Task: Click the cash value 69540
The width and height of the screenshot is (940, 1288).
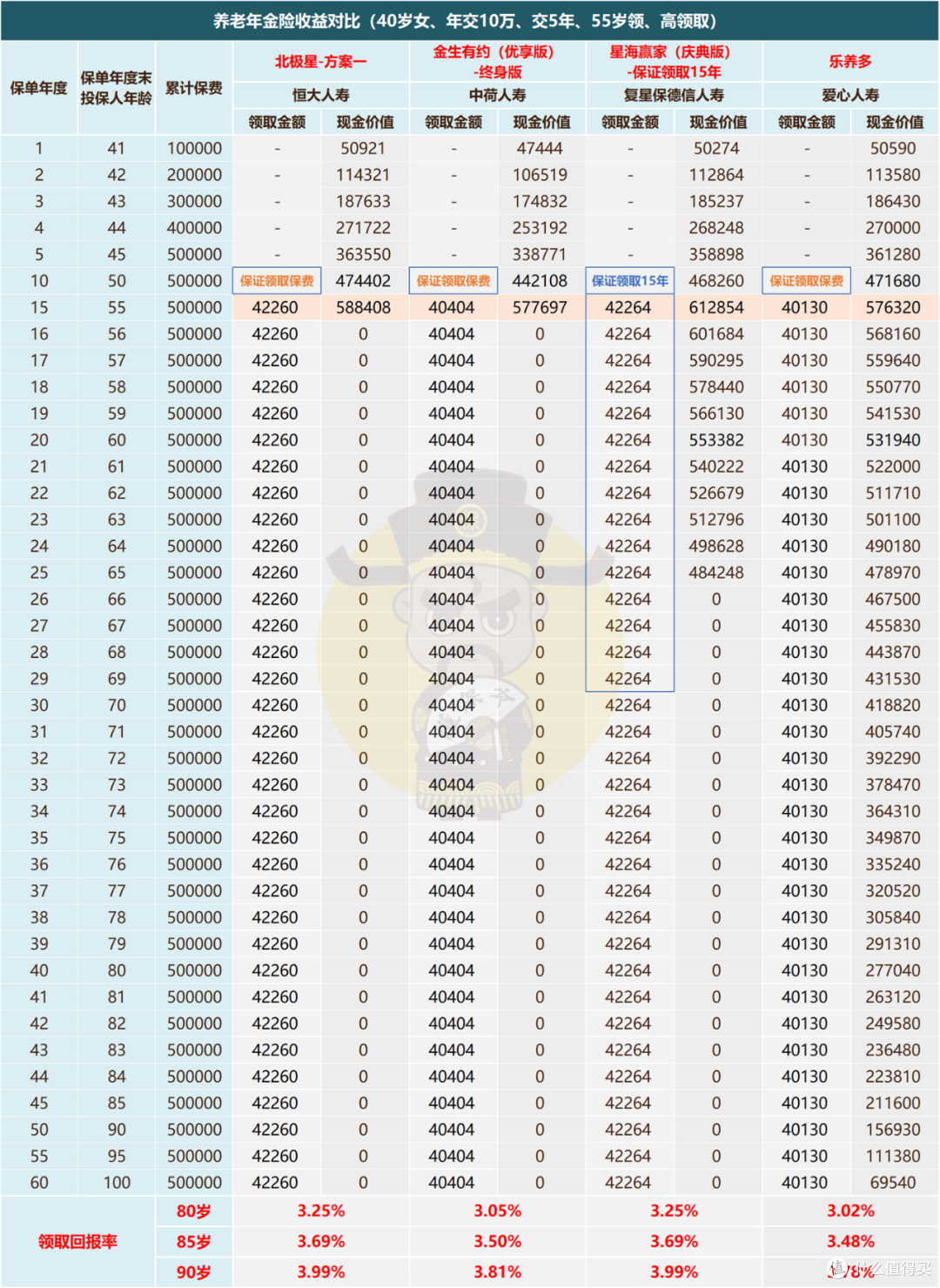Action: [x=893, y=1183]
